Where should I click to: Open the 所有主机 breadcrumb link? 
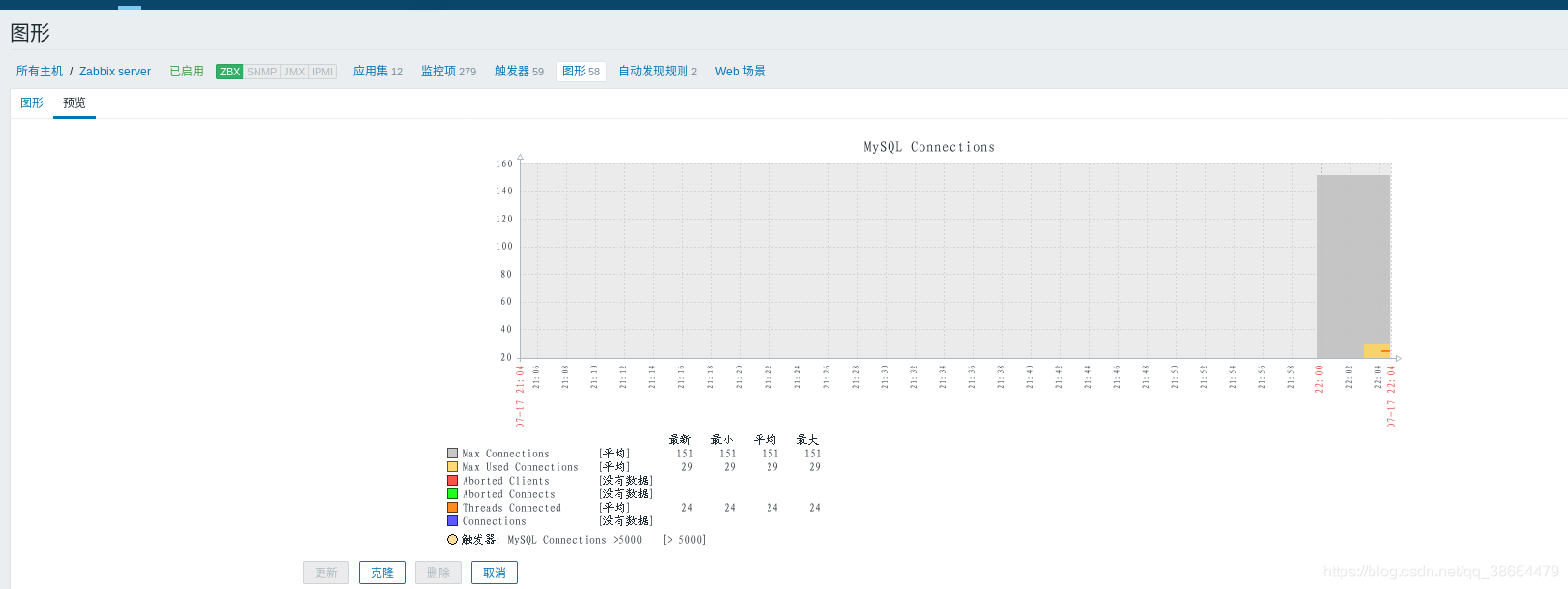coord(40,72)
